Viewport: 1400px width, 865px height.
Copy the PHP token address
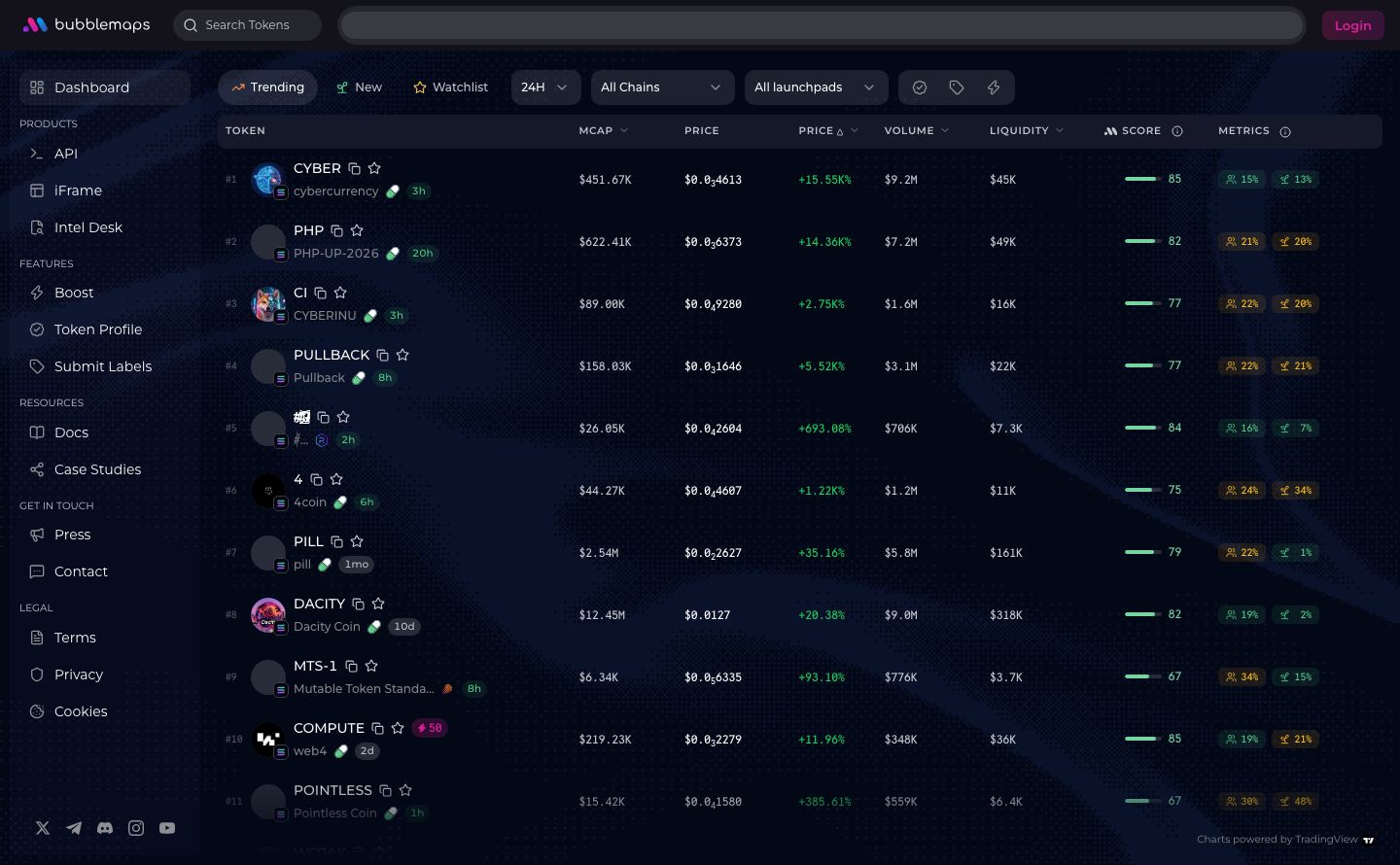click(336, 230)
